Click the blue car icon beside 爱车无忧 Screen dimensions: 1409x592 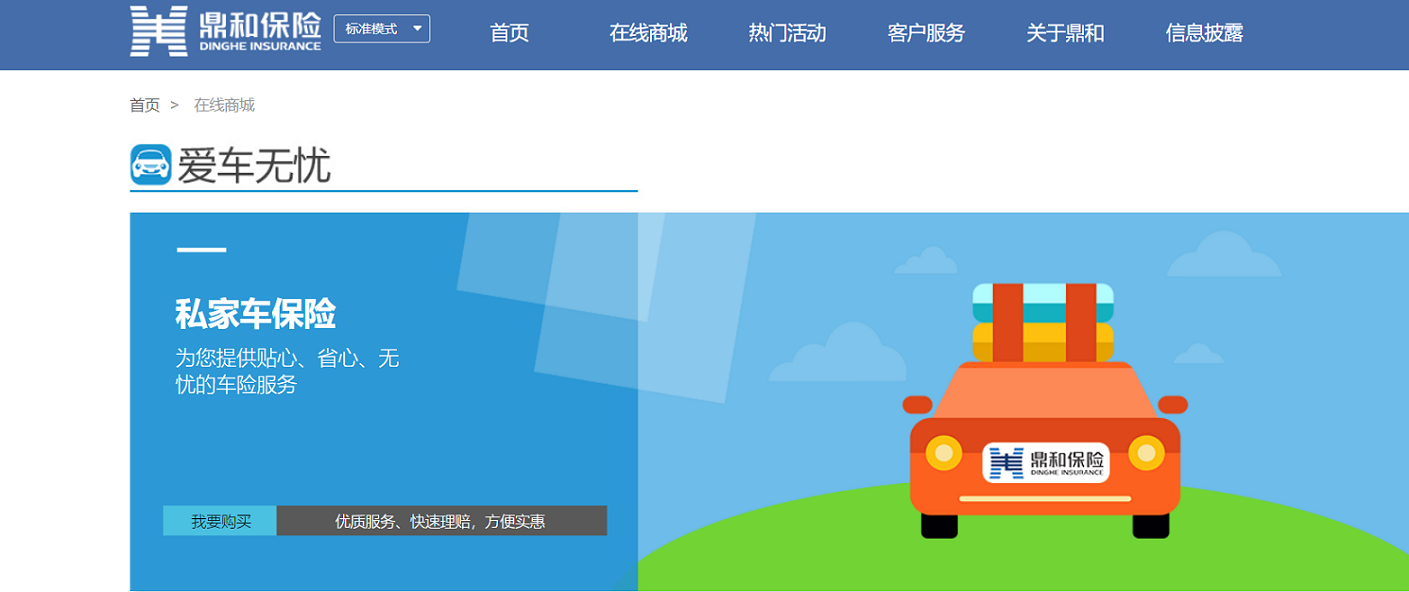[x=151, y=165]
